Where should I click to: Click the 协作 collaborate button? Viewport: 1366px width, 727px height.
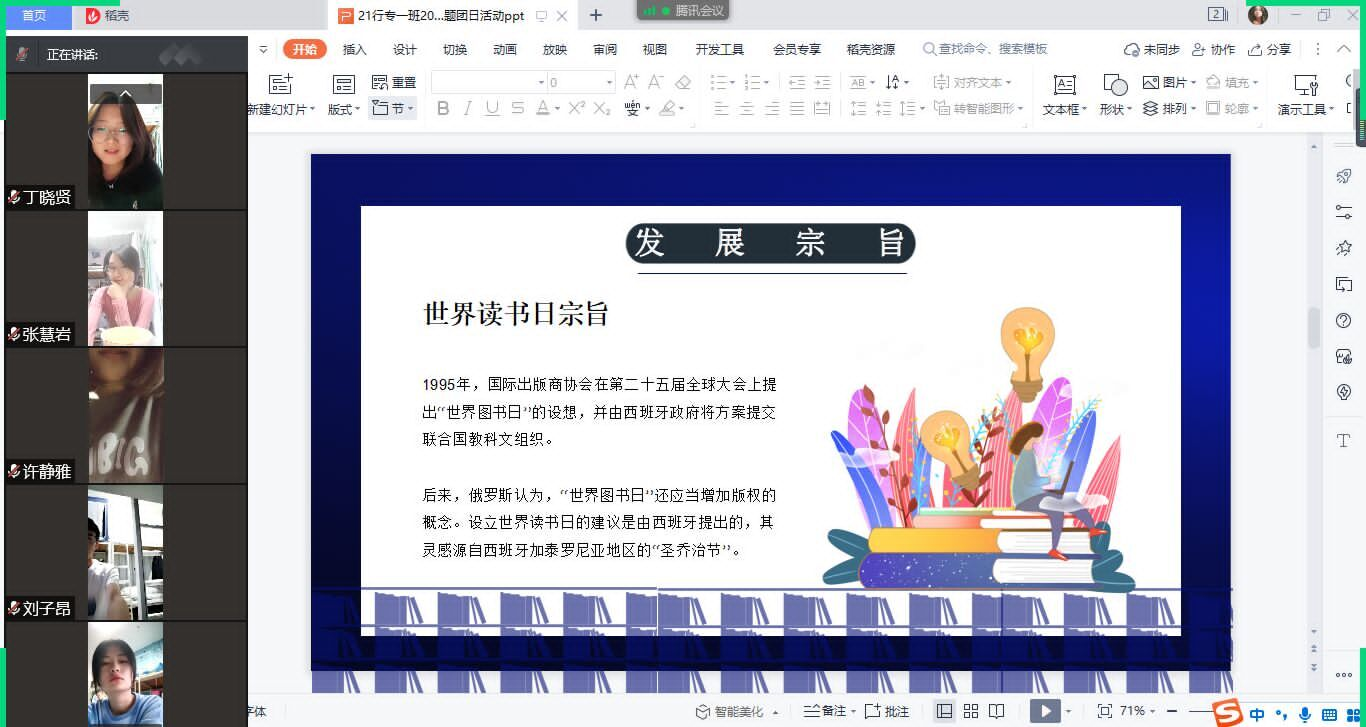[x=1214, y=49]
